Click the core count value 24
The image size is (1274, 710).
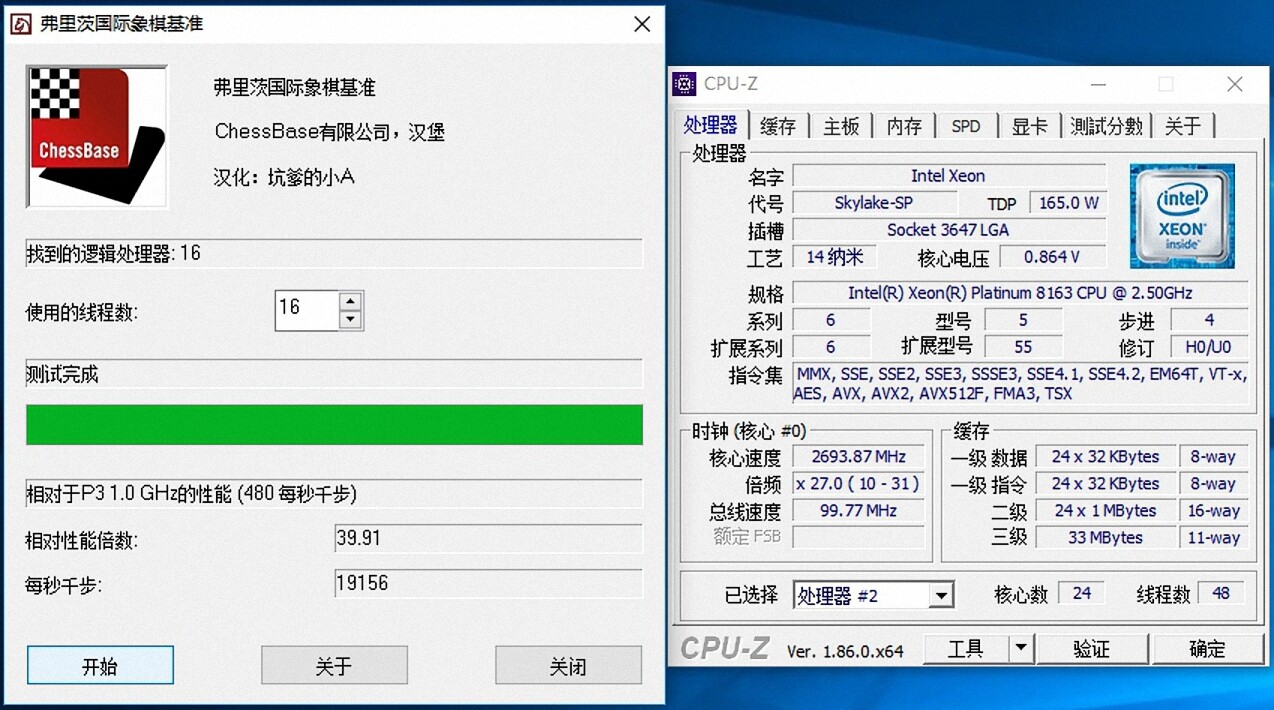[1081, 593]
